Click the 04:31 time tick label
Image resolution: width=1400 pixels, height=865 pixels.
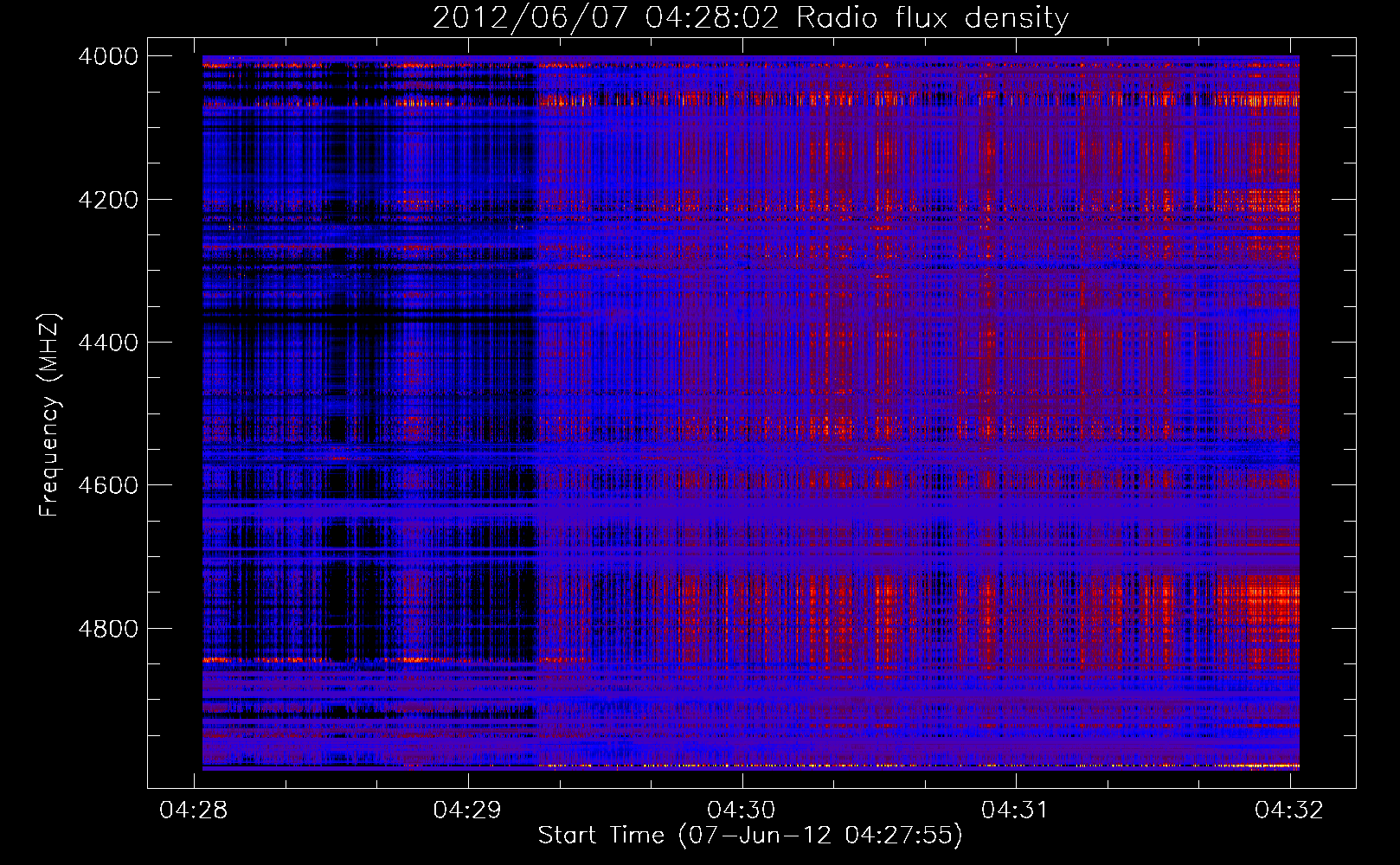[1016, 810]
